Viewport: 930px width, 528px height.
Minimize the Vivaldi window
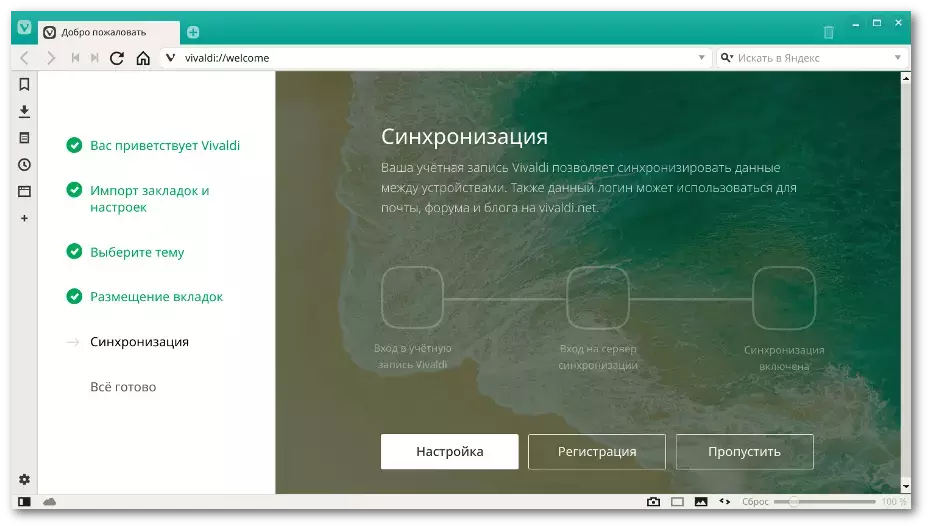(x=855, y=24)
